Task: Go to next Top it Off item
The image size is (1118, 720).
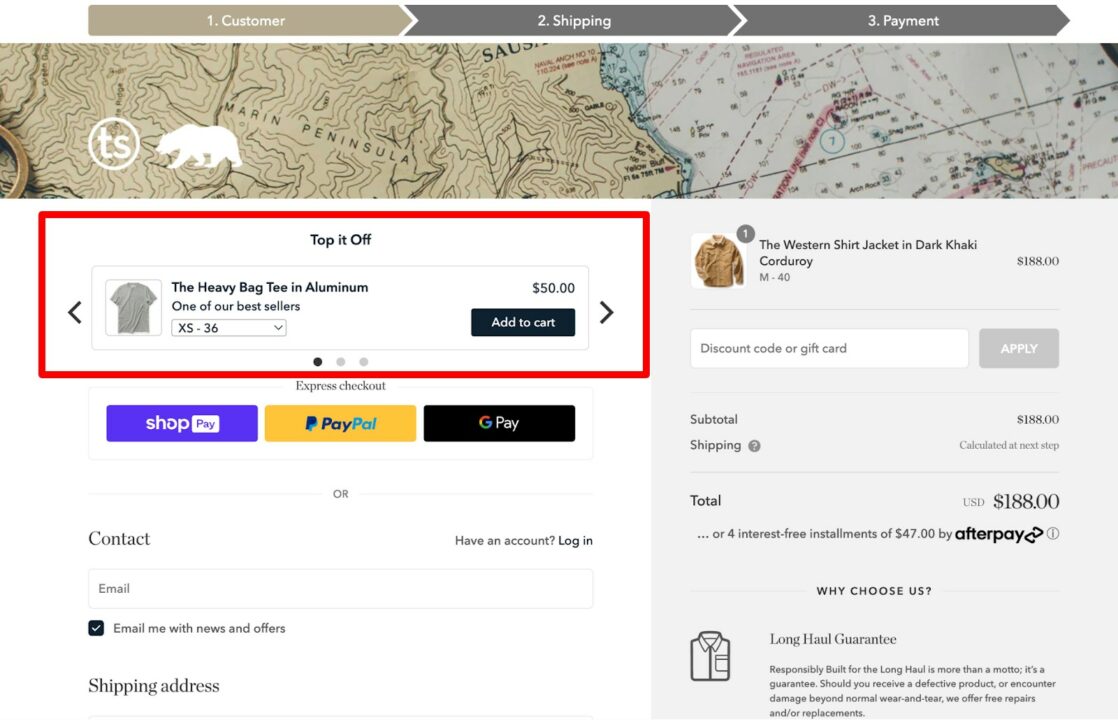Action: [x=606, y=312]
